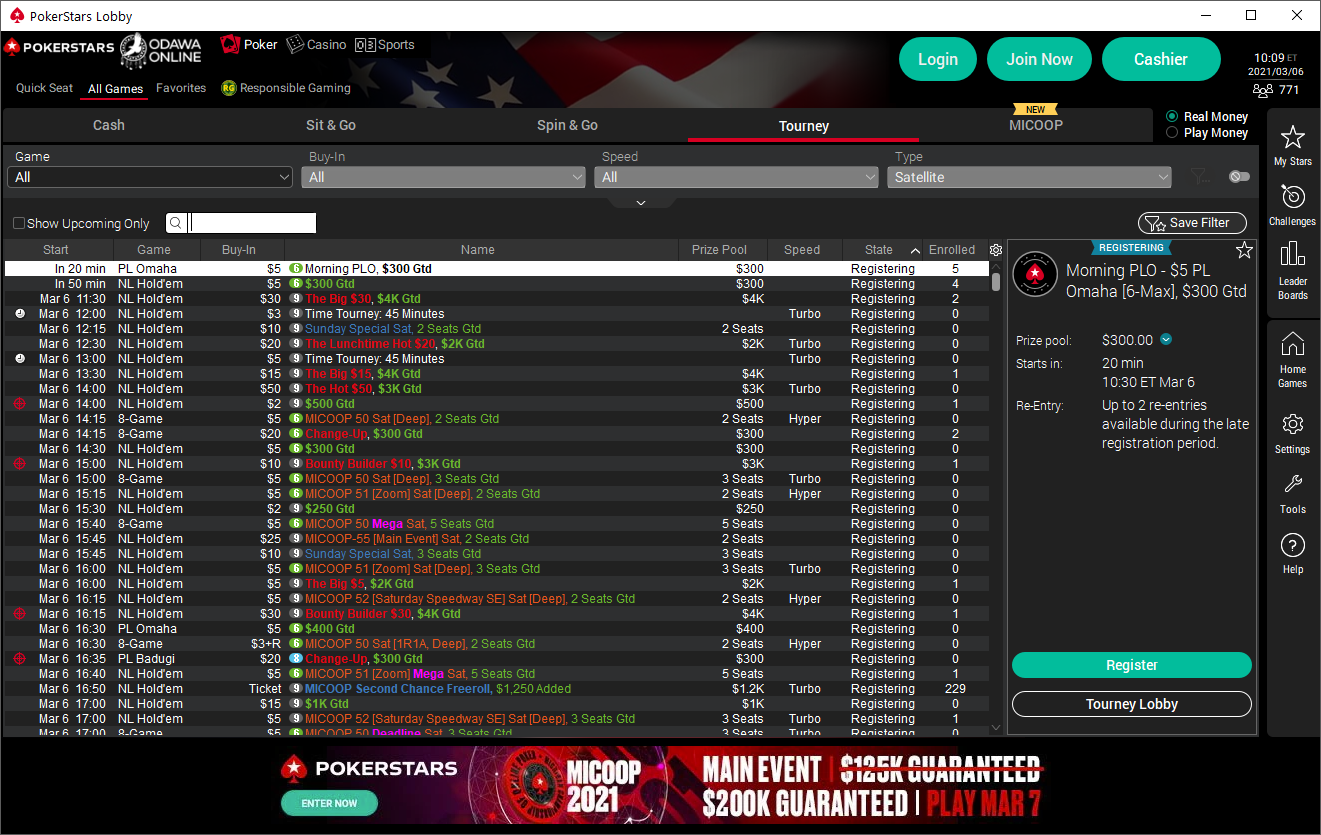The image size is (1321, 835).
Task: Toggle the filter on/off switch
Action: pyautogui.click(x=1240, y=177)
